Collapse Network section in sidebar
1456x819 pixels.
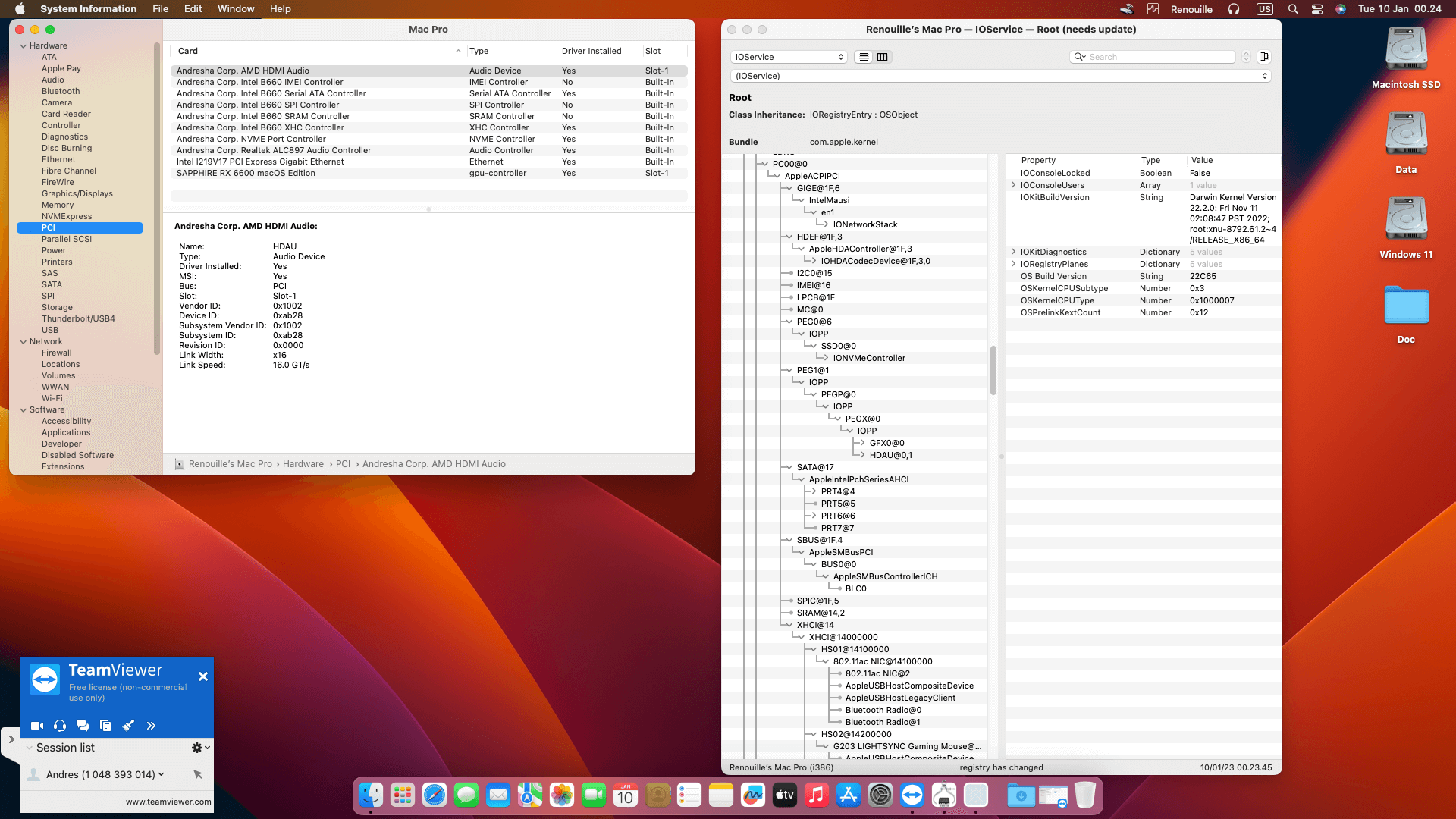click(x=23, y=342)
